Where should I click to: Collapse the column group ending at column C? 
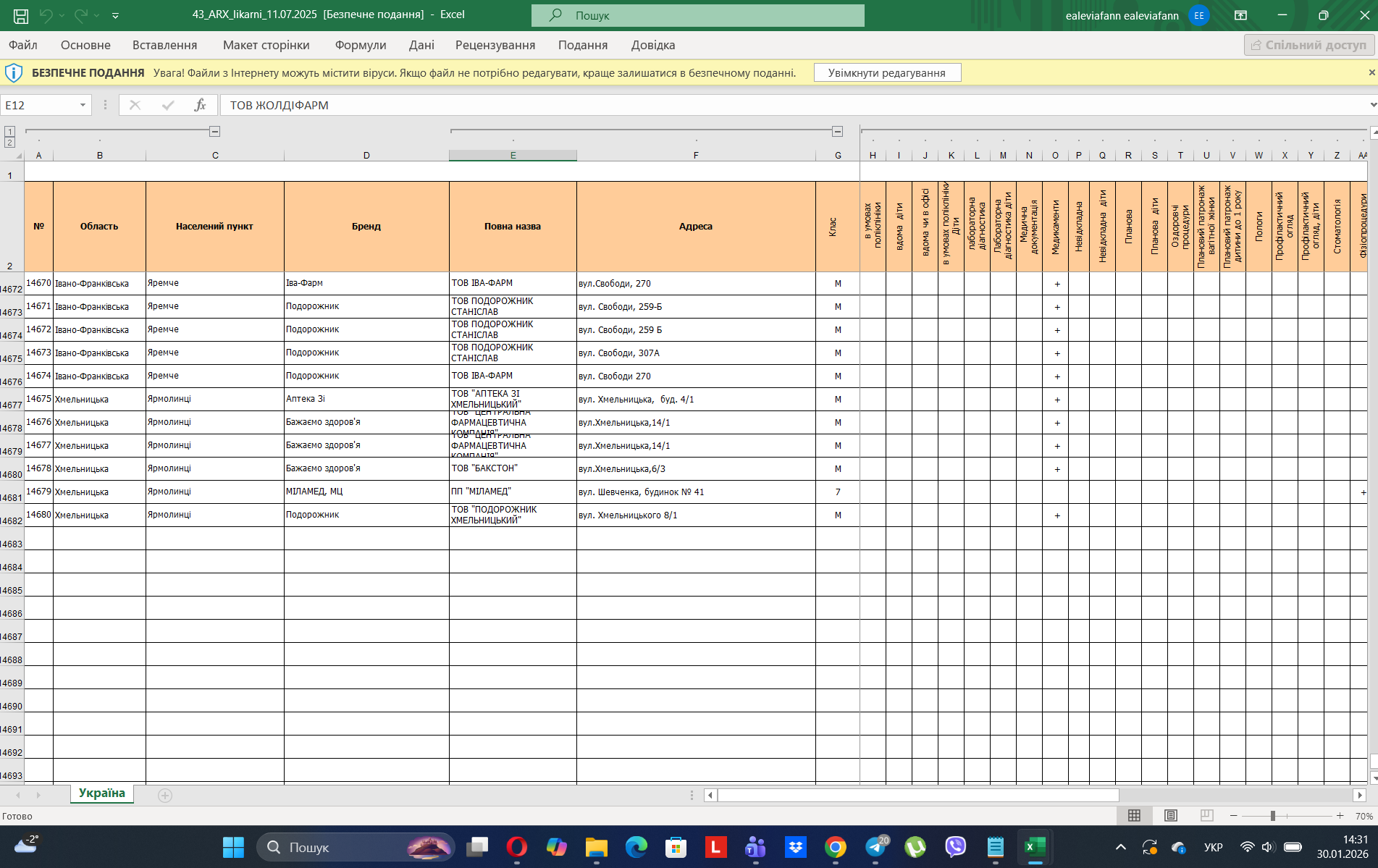click(x=215, y=132)
